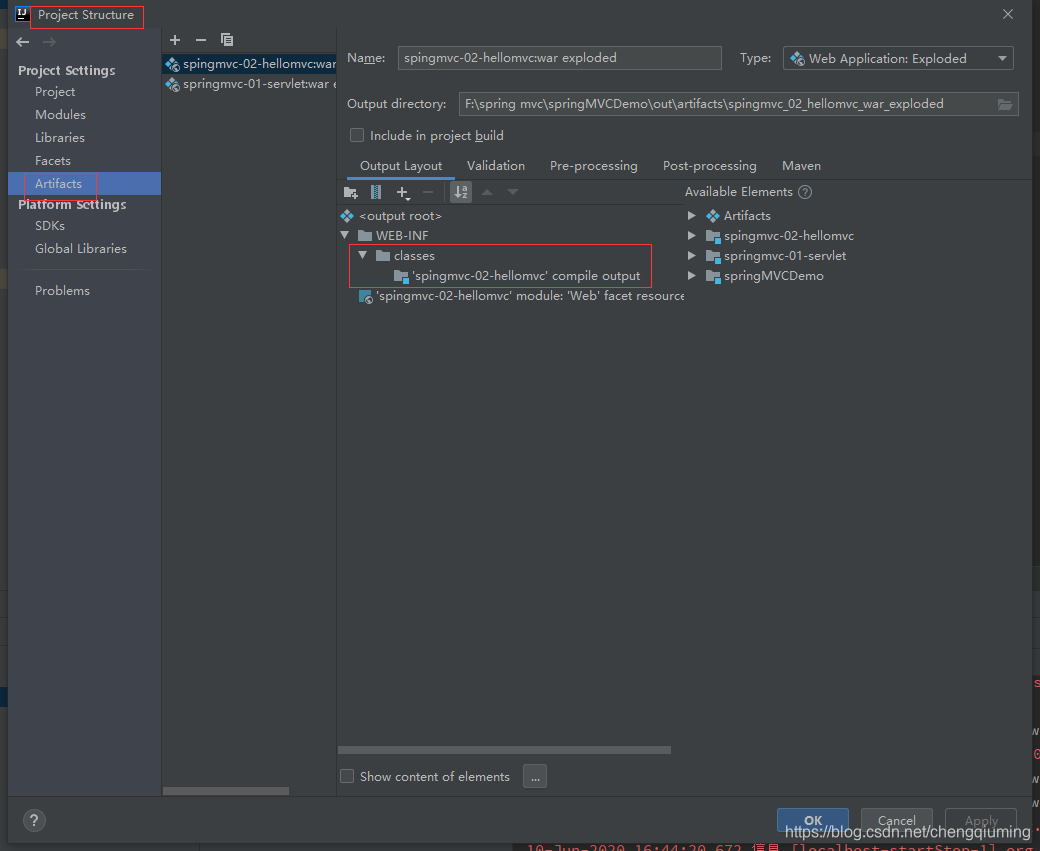Viewport: 1040px width, 851px height.
Task: Collapse the classes folder node
Action: pyautogui.click(x=363, y=255)
